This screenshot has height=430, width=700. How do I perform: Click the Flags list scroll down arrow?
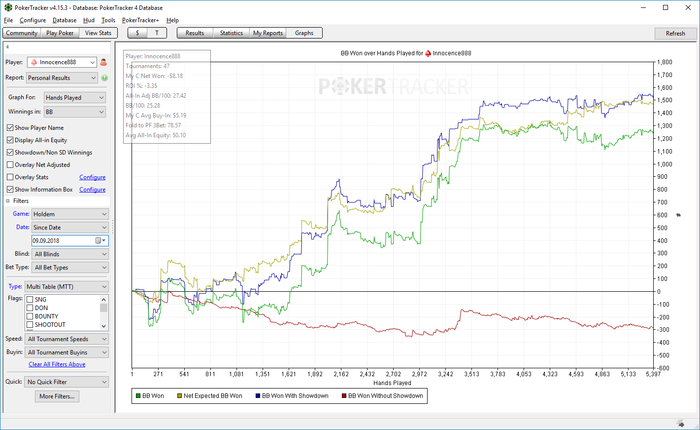[104, 326]
